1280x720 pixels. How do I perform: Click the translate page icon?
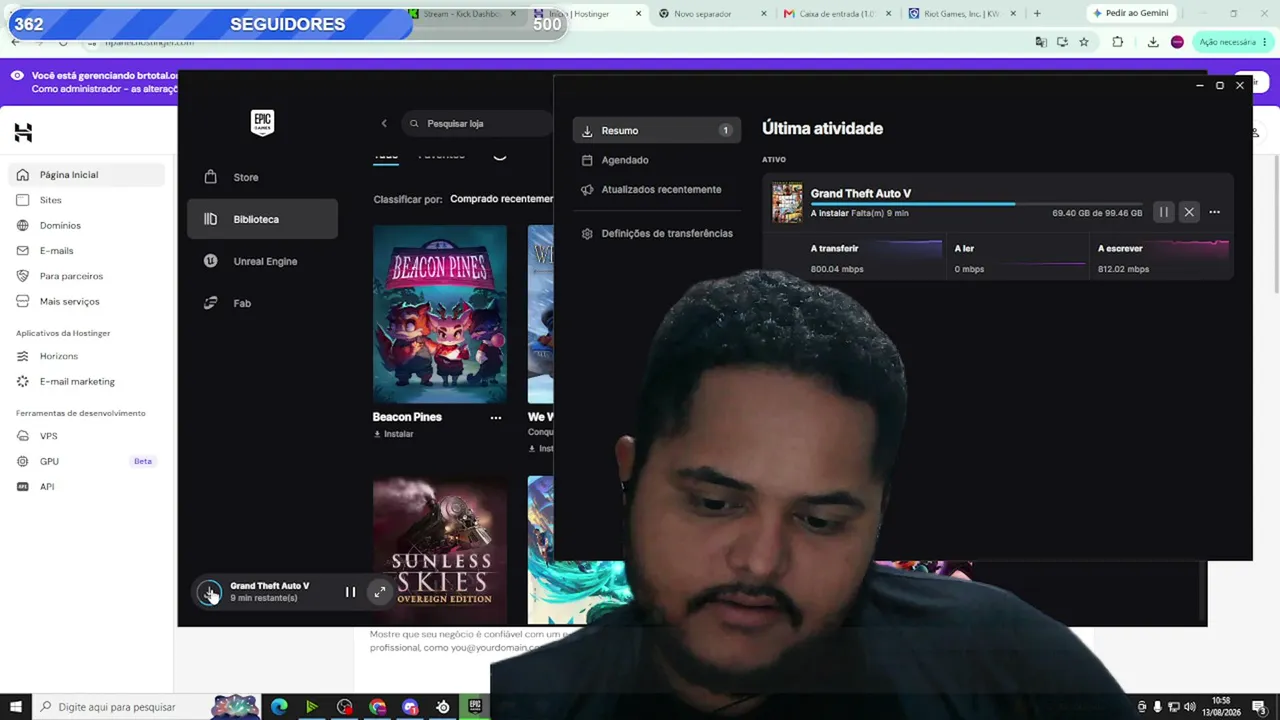(x=1041, y=42)
